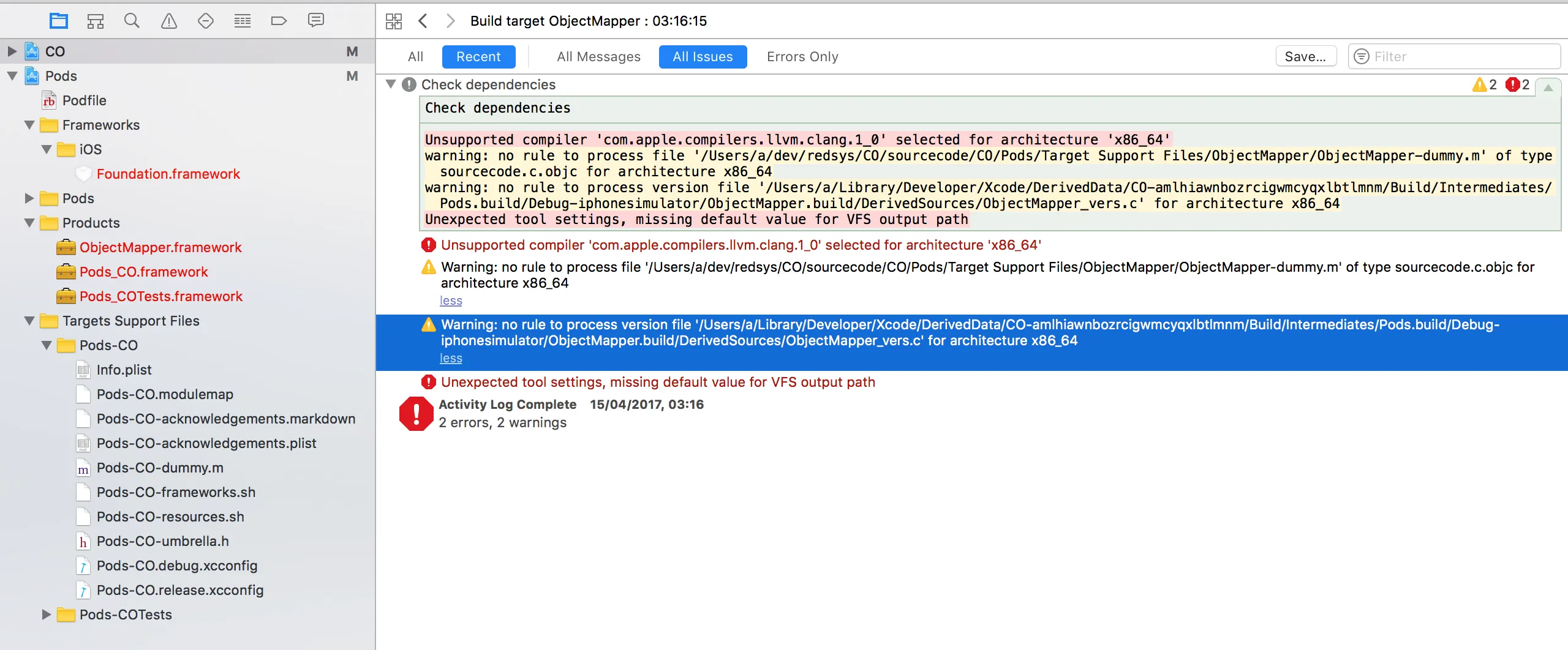This screenshot has height=650, width=1568.
Task: Click 'less' under ObjectMapper-dummy.m warning
Action: pos(451,301)
